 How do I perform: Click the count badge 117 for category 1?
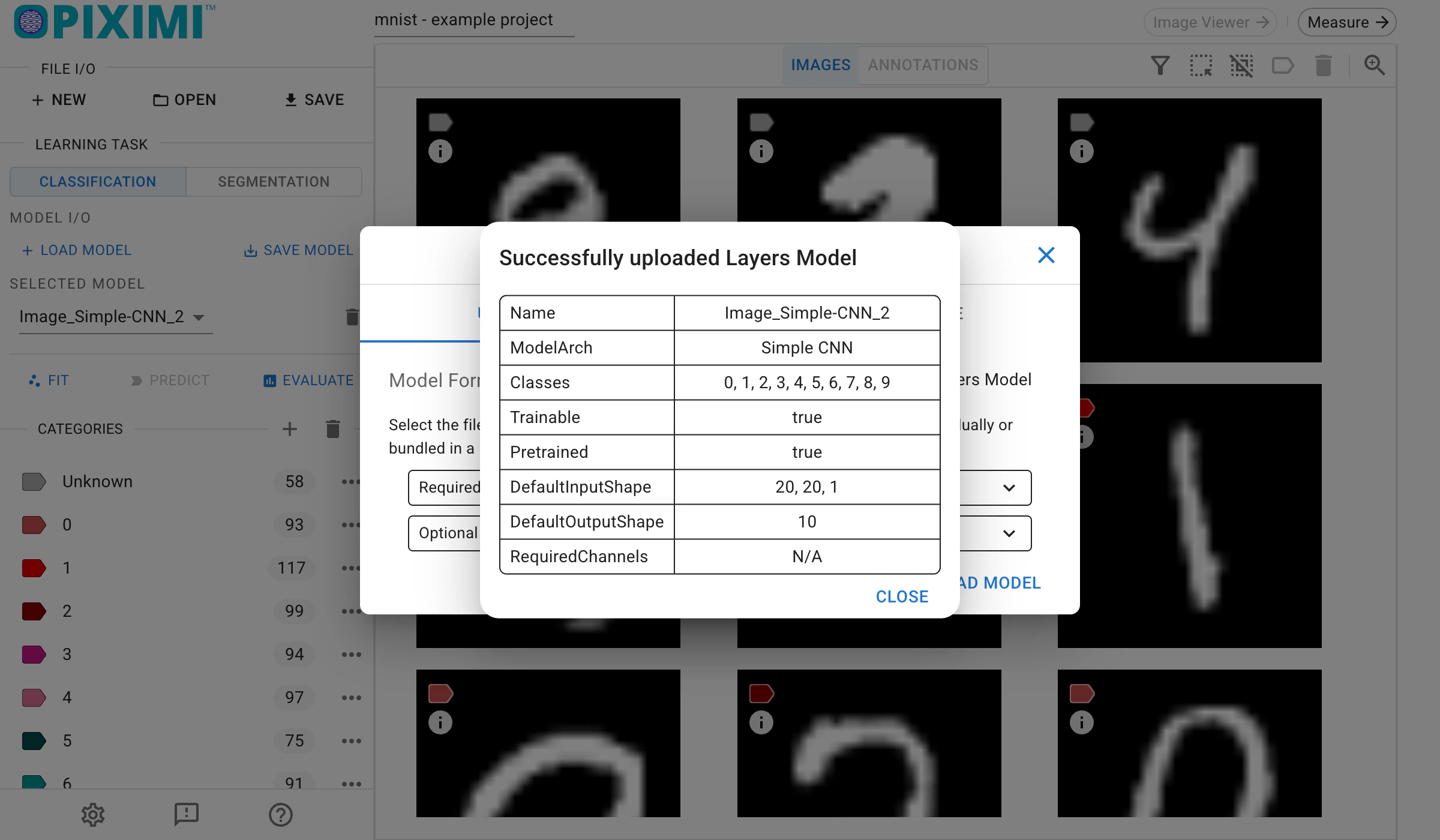click(x=292, y=568)
